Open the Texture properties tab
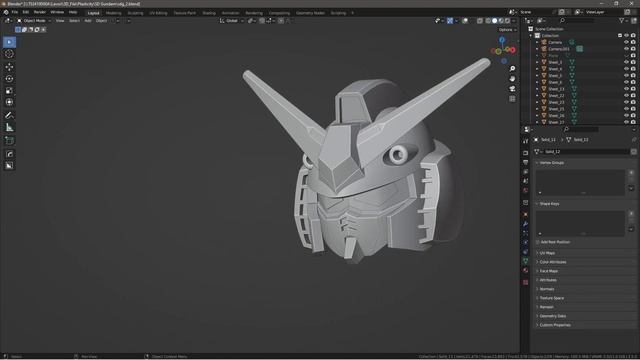 pyautogui.click(x=525, y=282)
